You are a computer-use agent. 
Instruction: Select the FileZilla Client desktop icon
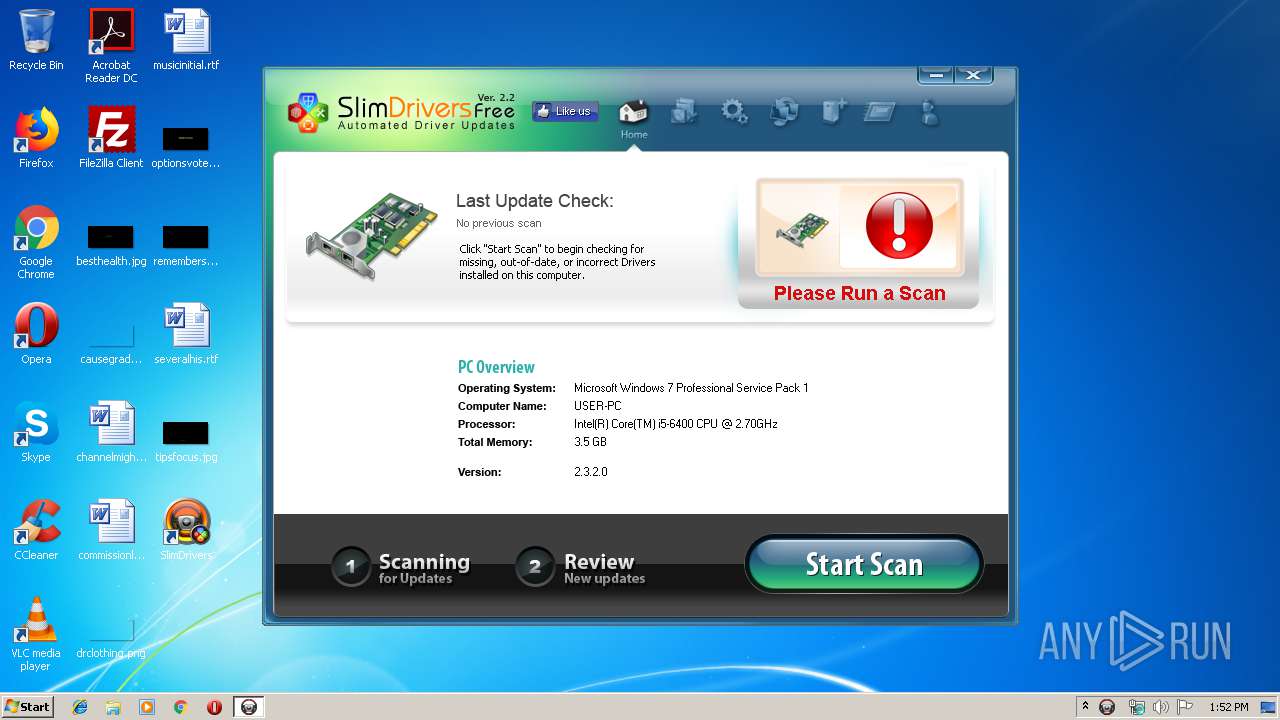(111, 138)
